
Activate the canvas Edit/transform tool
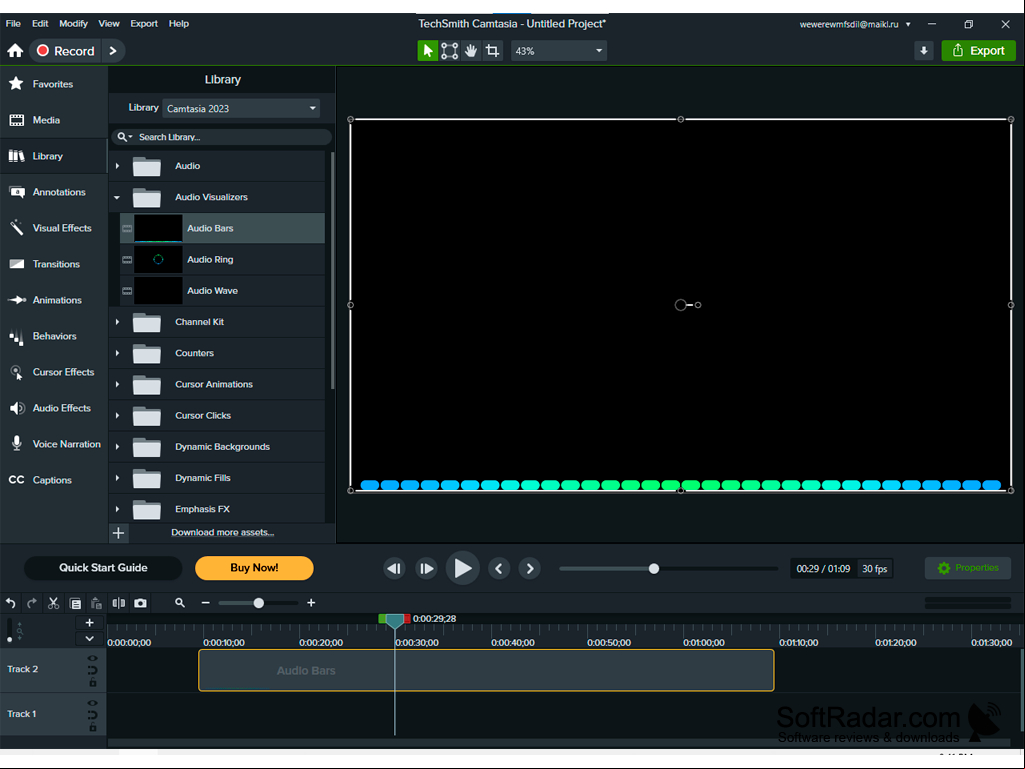(449, 50)
